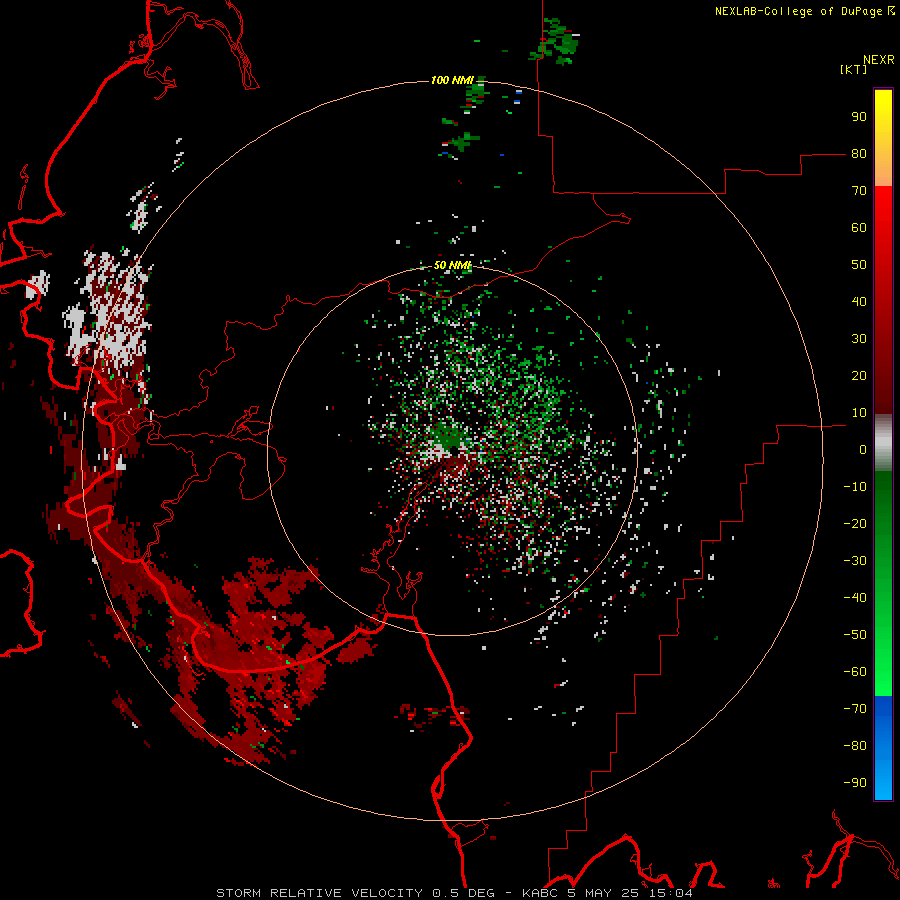Click the -40 value on velocity scale

tap(855, 598)
